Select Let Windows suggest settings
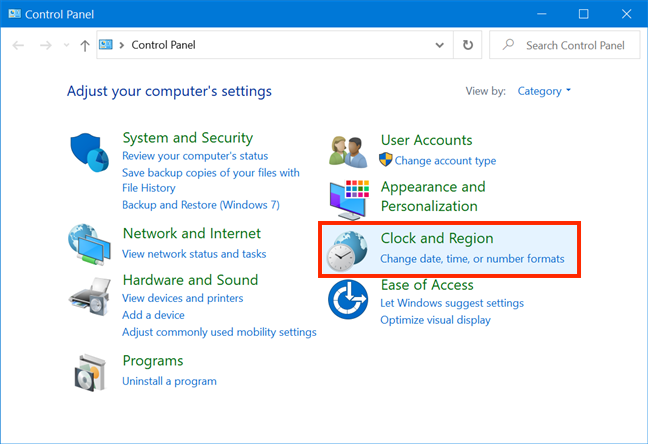 pos(452,303)
